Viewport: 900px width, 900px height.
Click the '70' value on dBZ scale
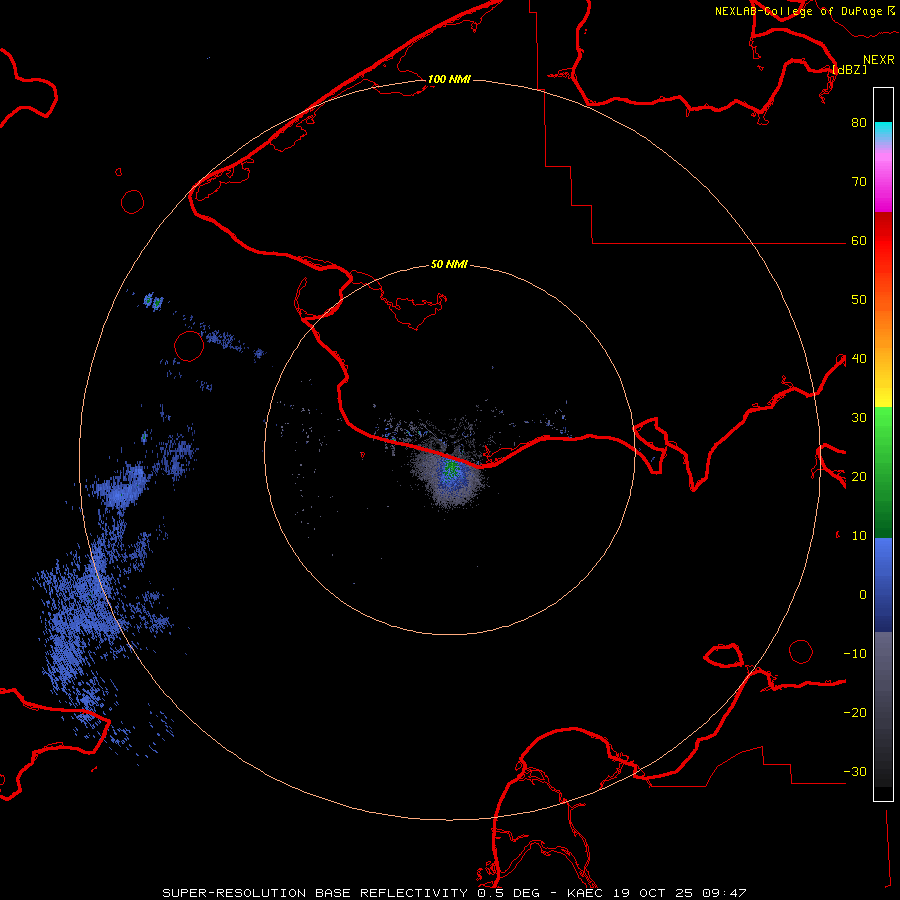click(859, 182)
